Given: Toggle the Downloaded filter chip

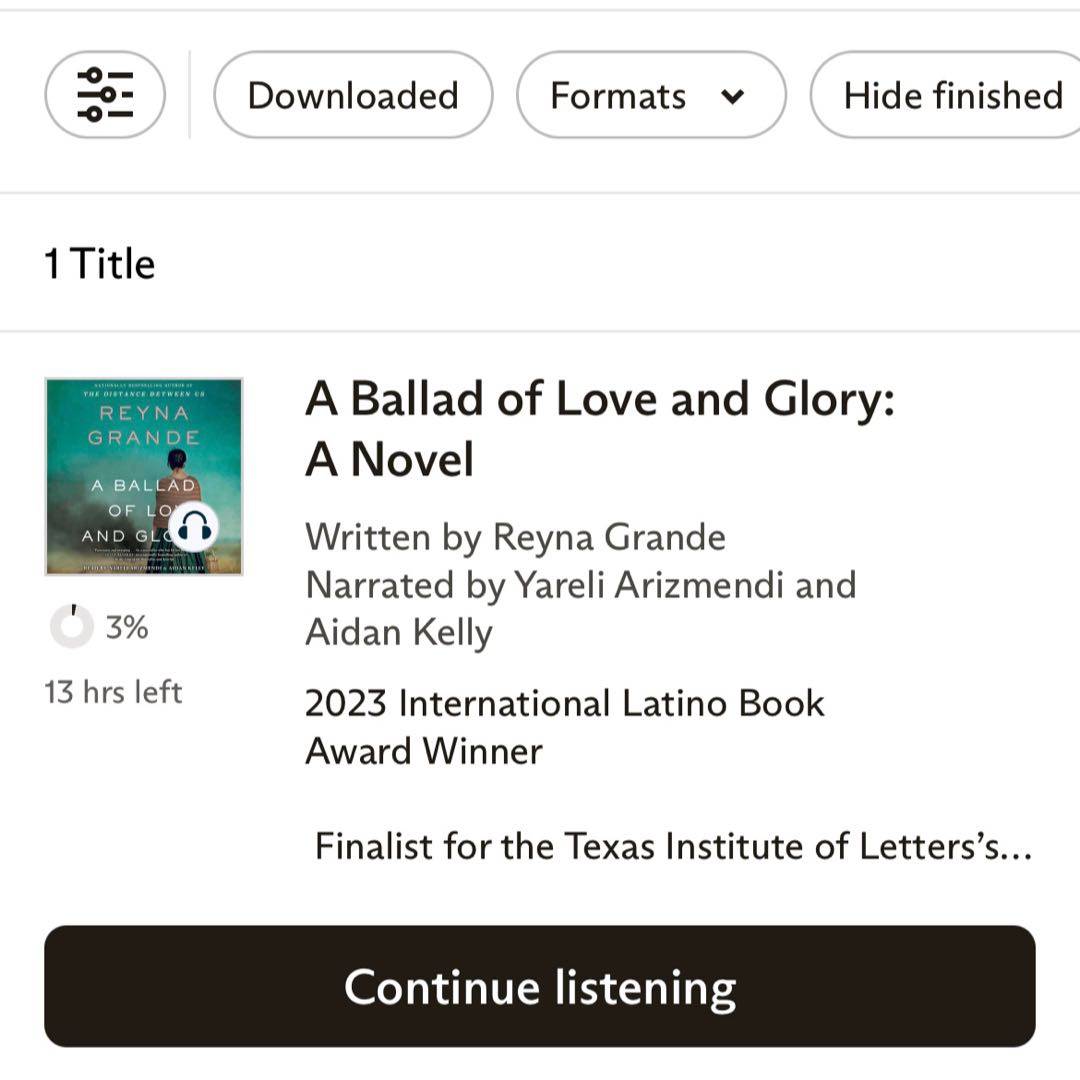Looking at the screenshot, I should 353,96.
